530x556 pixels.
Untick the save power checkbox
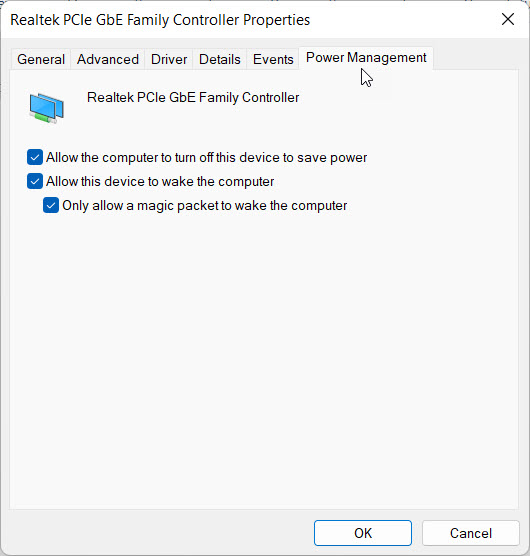(35, 157)
